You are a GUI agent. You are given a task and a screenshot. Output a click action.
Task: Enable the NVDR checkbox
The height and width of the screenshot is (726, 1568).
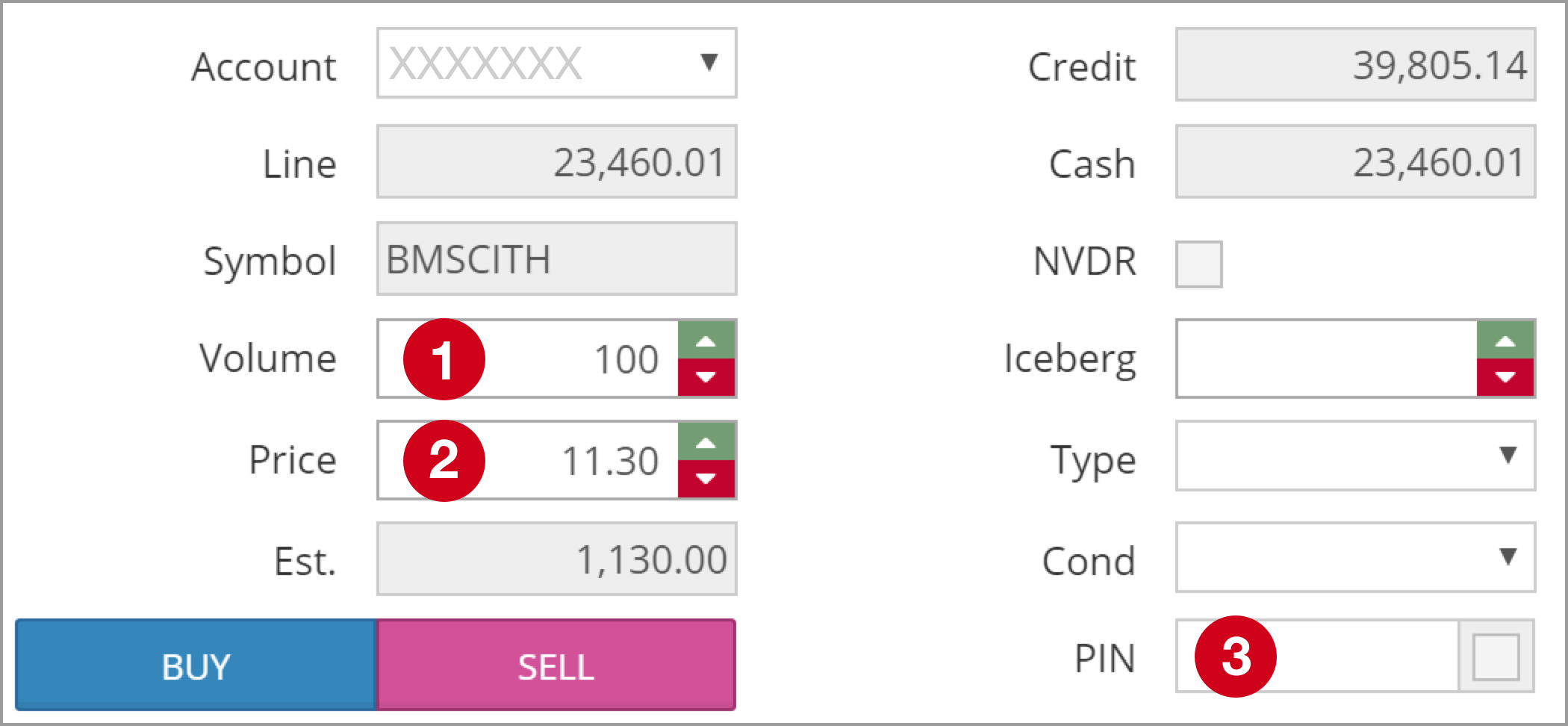pos(1198,264)
